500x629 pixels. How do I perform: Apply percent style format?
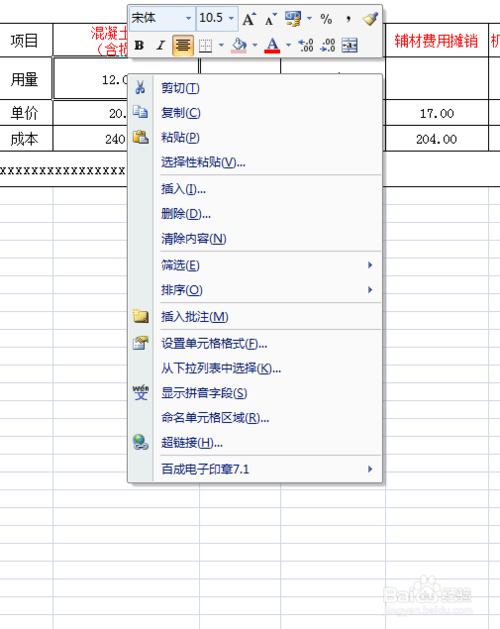tap(326, 19)
